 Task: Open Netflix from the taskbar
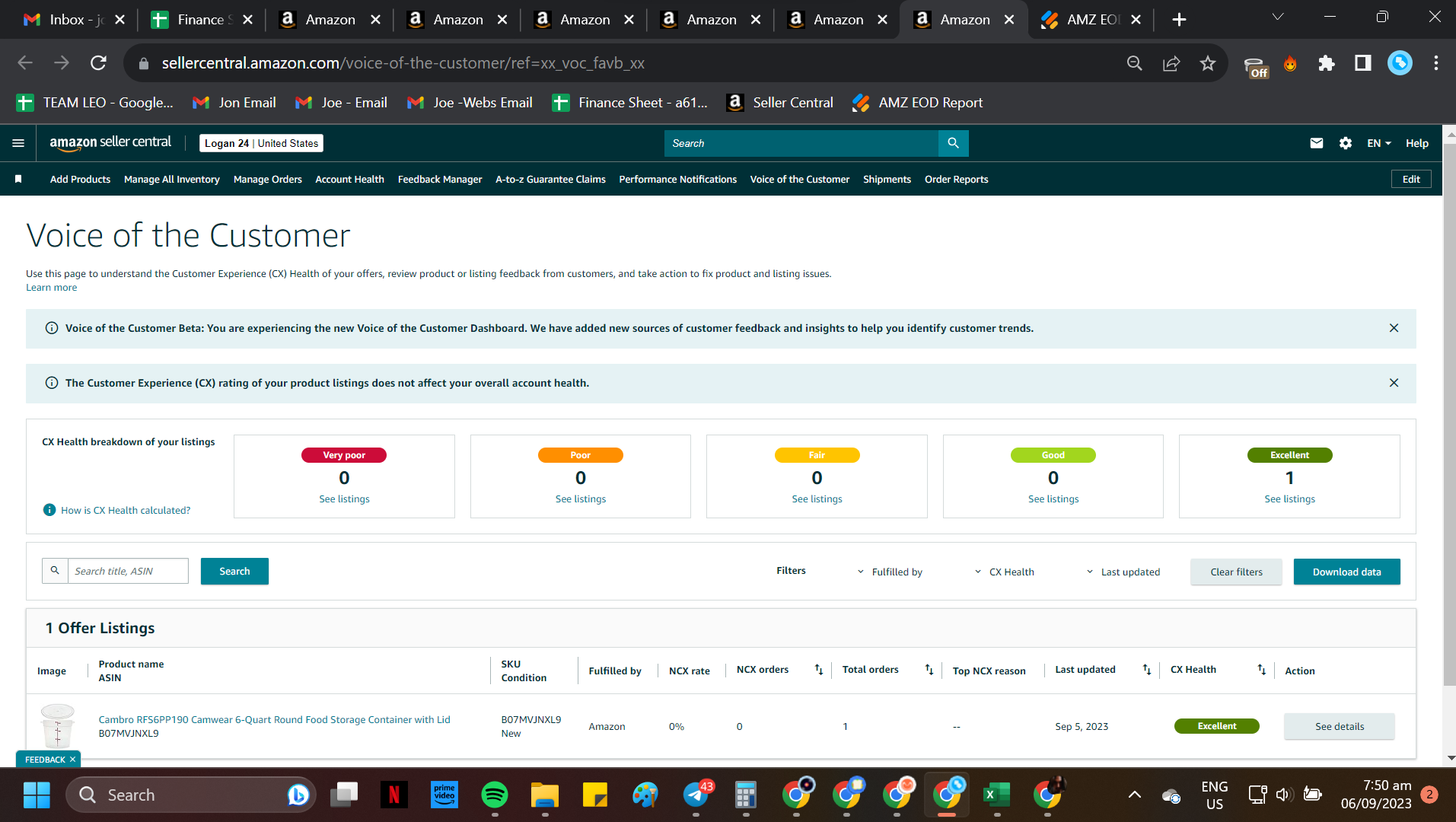pyautogui.click(x=394, y=795)
